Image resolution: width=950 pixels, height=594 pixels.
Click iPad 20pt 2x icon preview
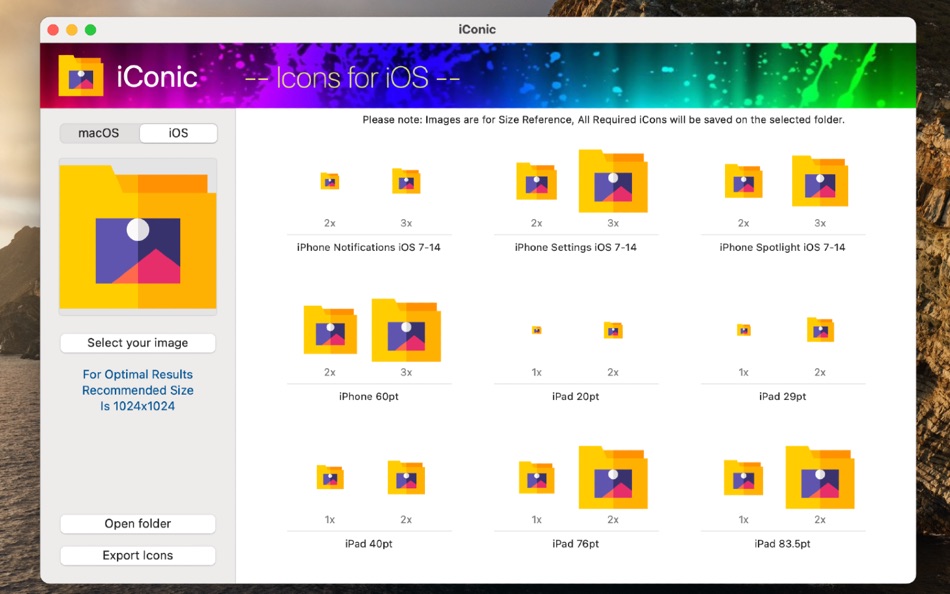[x=613, y=330]
